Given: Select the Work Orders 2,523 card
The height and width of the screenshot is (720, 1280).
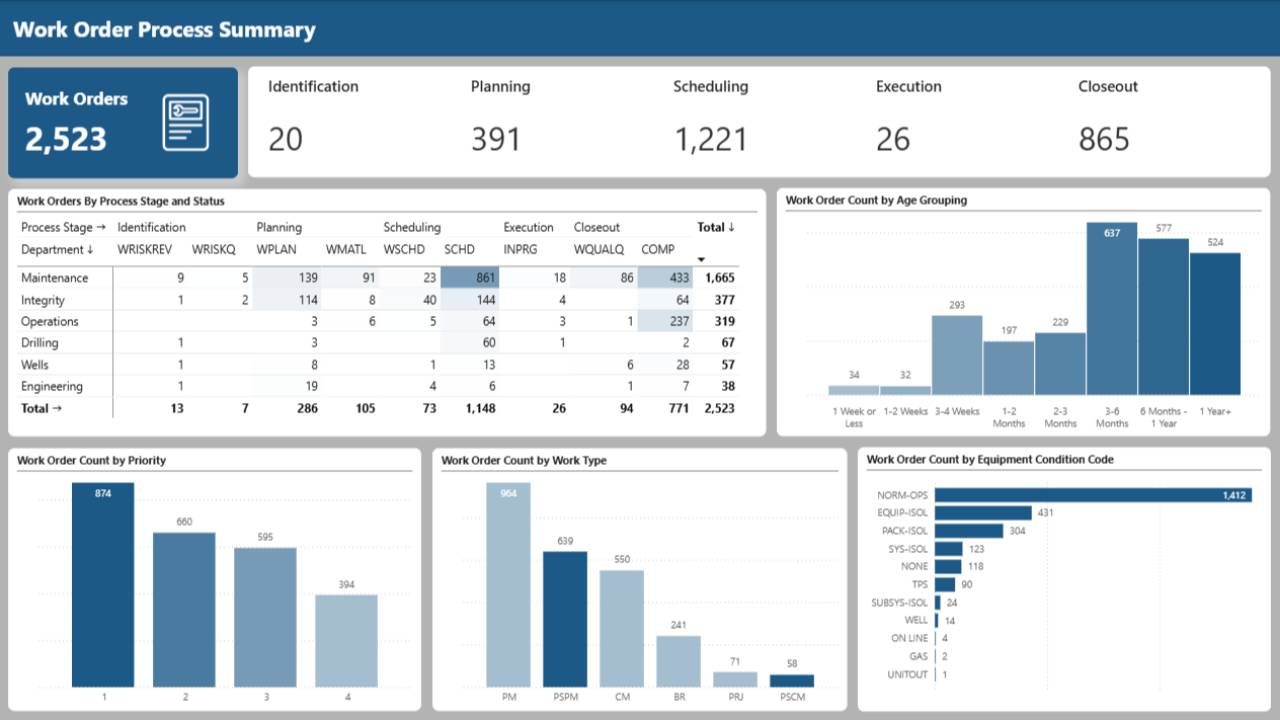Looking at the screenshot, I should 123,123.
